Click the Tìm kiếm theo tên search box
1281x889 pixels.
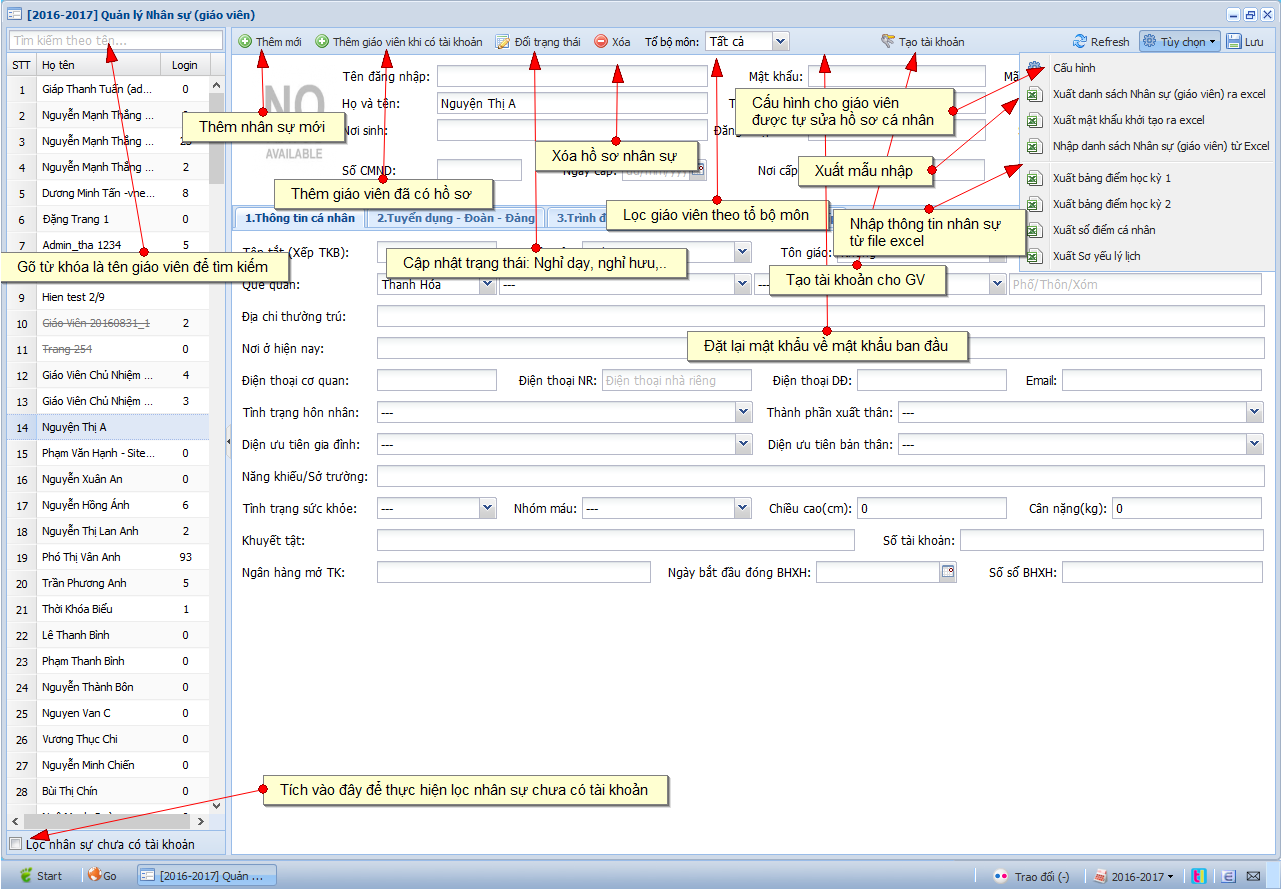pyautogui.click(x=116, y=40)
